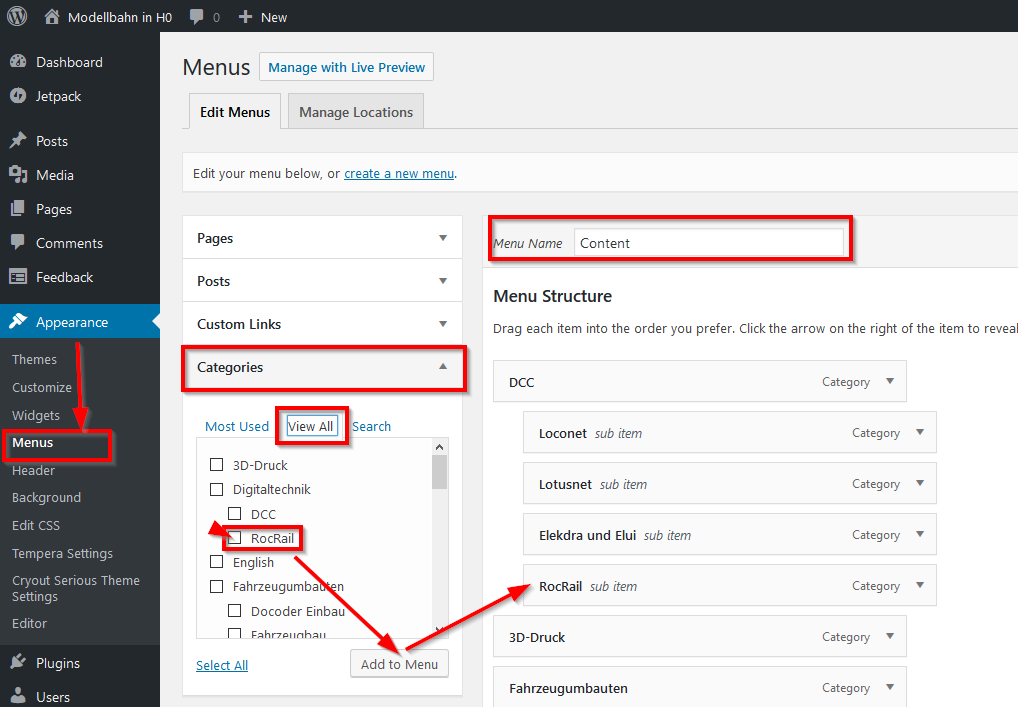Click the Select All link

(x=222, y=665)
